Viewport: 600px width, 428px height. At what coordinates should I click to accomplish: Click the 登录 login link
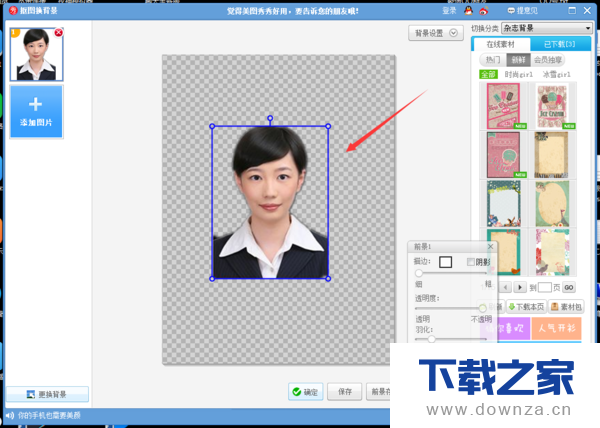coord(449,11)
